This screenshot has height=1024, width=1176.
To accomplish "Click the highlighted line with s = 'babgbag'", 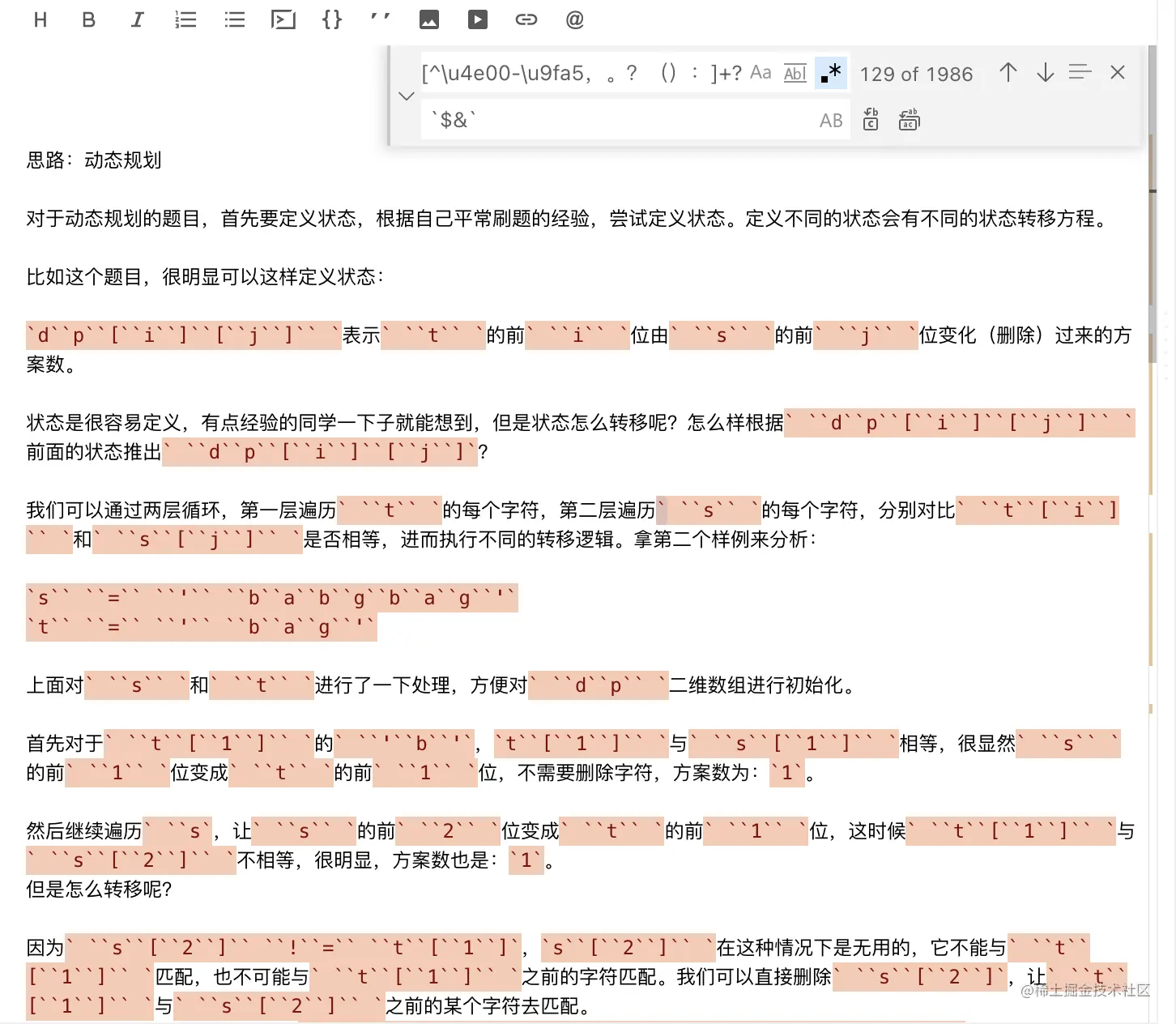I will (271, 598).
